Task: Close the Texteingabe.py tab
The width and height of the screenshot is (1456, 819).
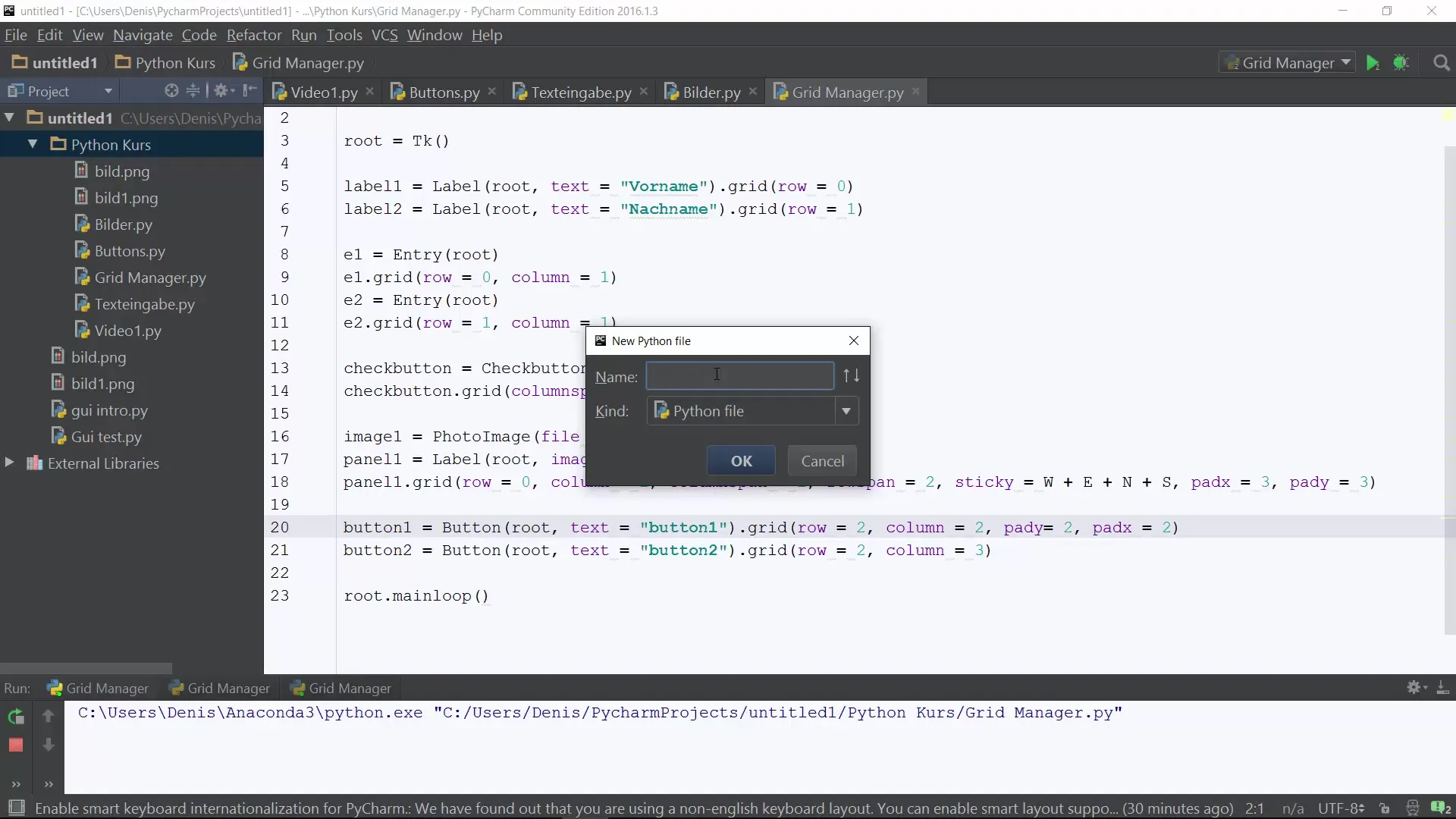Action: (644, 91)
